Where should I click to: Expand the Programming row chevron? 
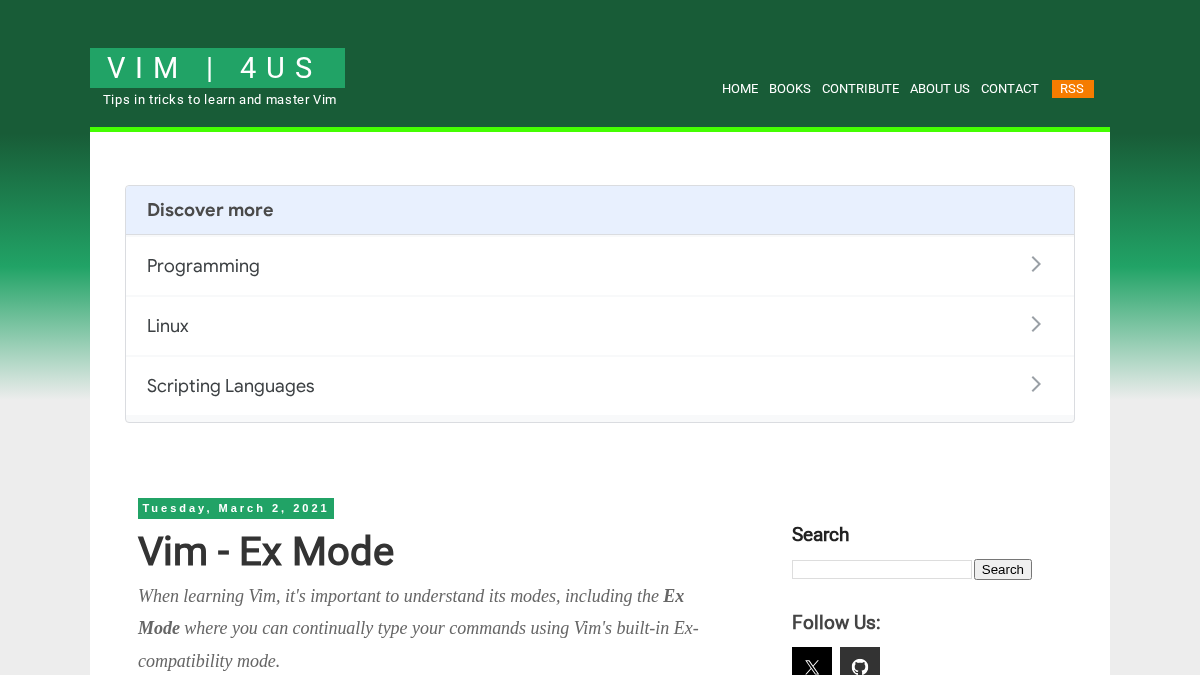coord(1036,264)
